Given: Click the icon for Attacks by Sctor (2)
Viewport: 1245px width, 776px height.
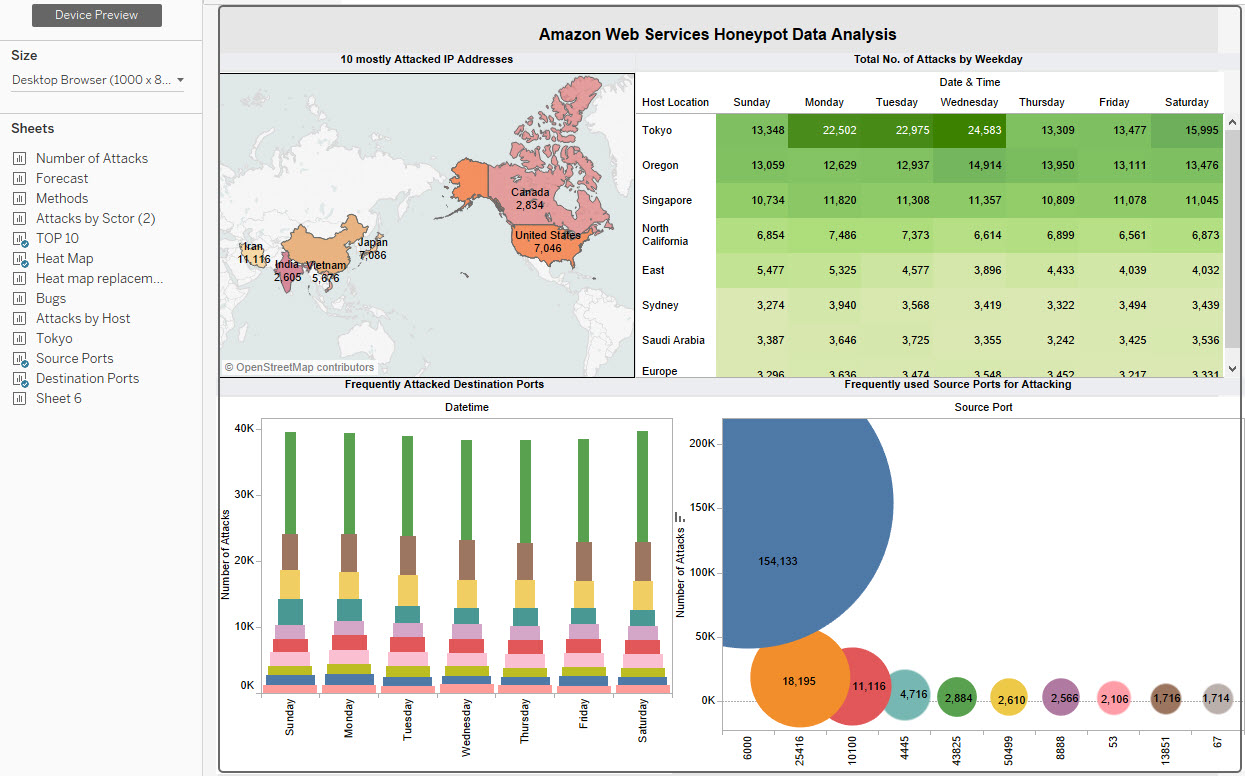Looking at the screenshot, I should pos(19,218).
